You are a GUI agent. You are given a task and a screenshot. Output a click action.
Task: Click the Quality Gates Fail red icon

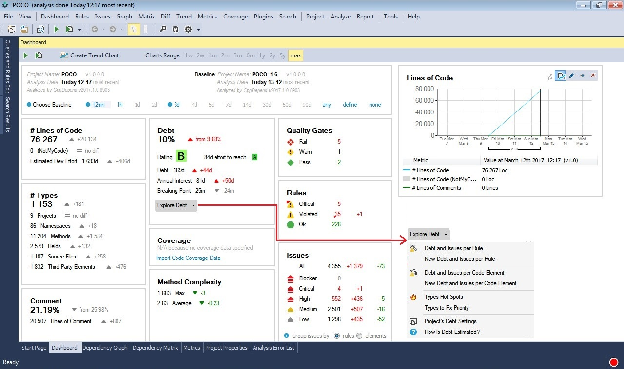click(291, 142)
